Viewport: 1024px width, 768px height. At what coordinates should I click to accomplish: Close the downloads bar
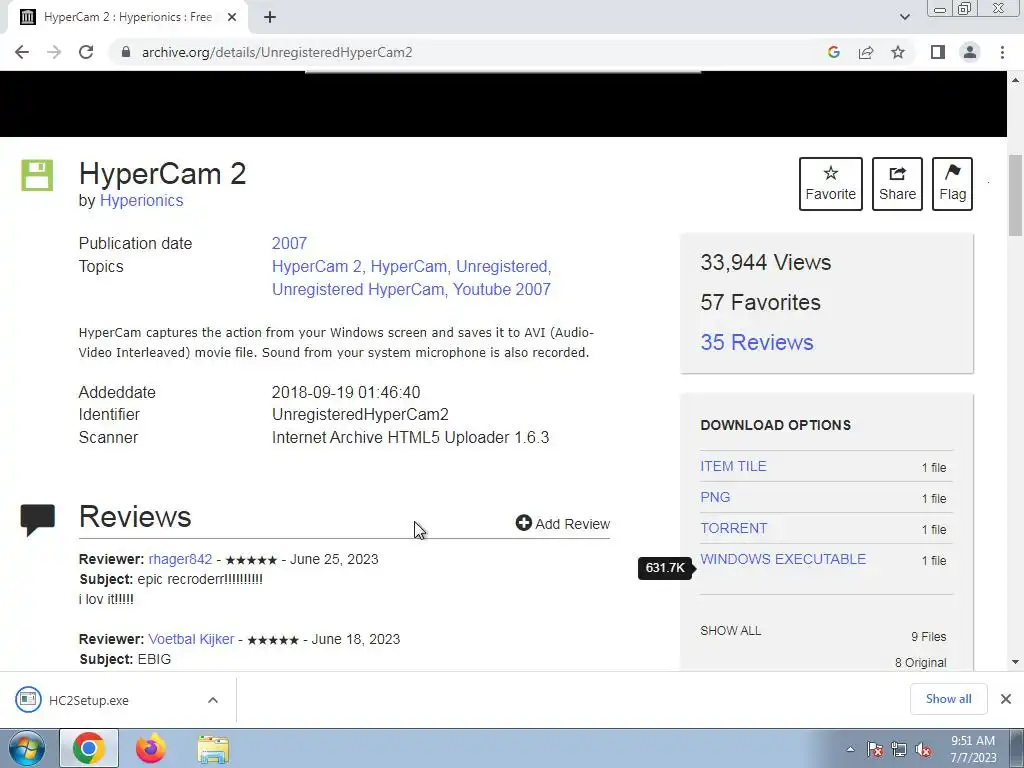1006,699
